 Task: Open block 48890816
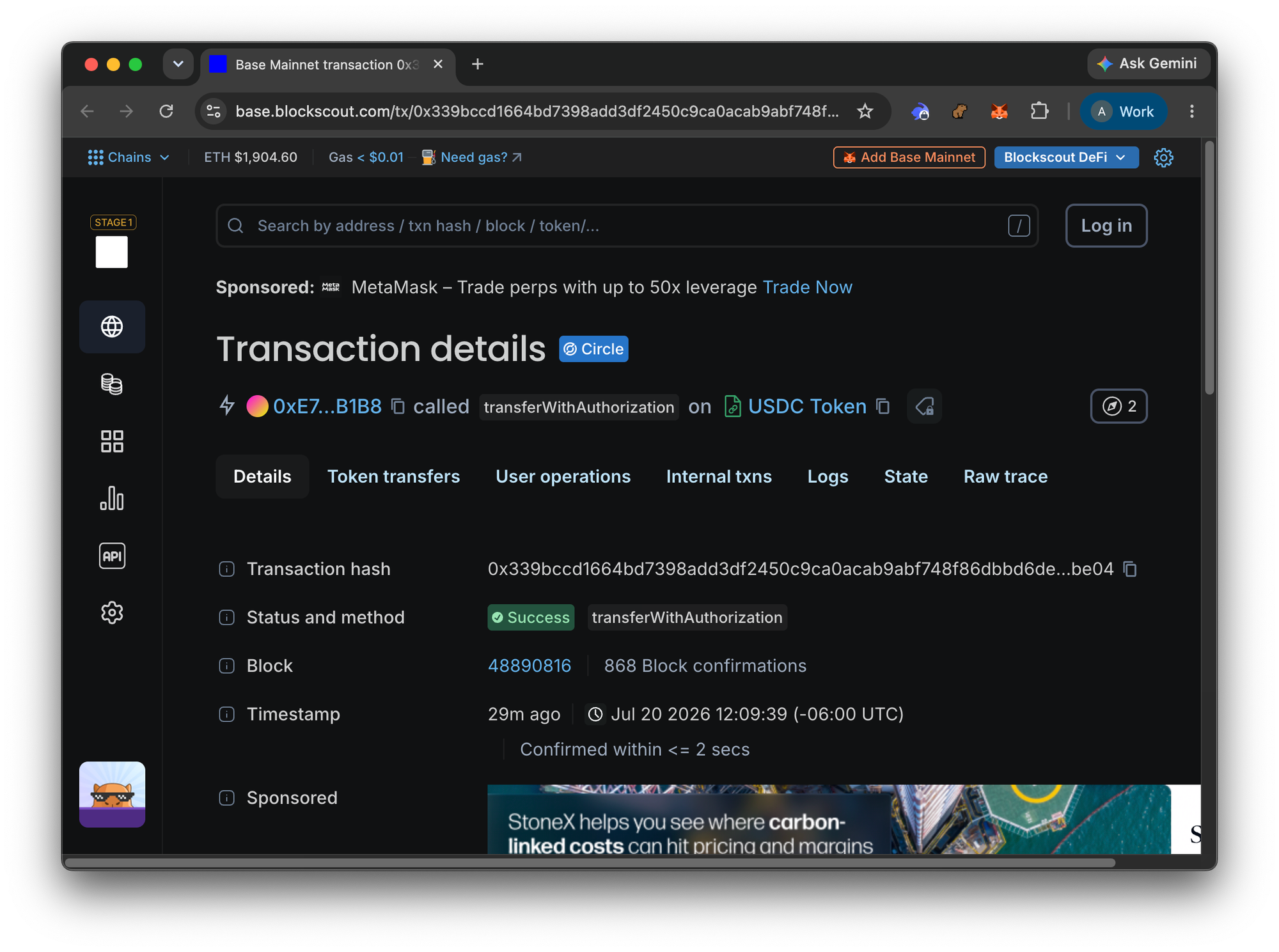530,666
